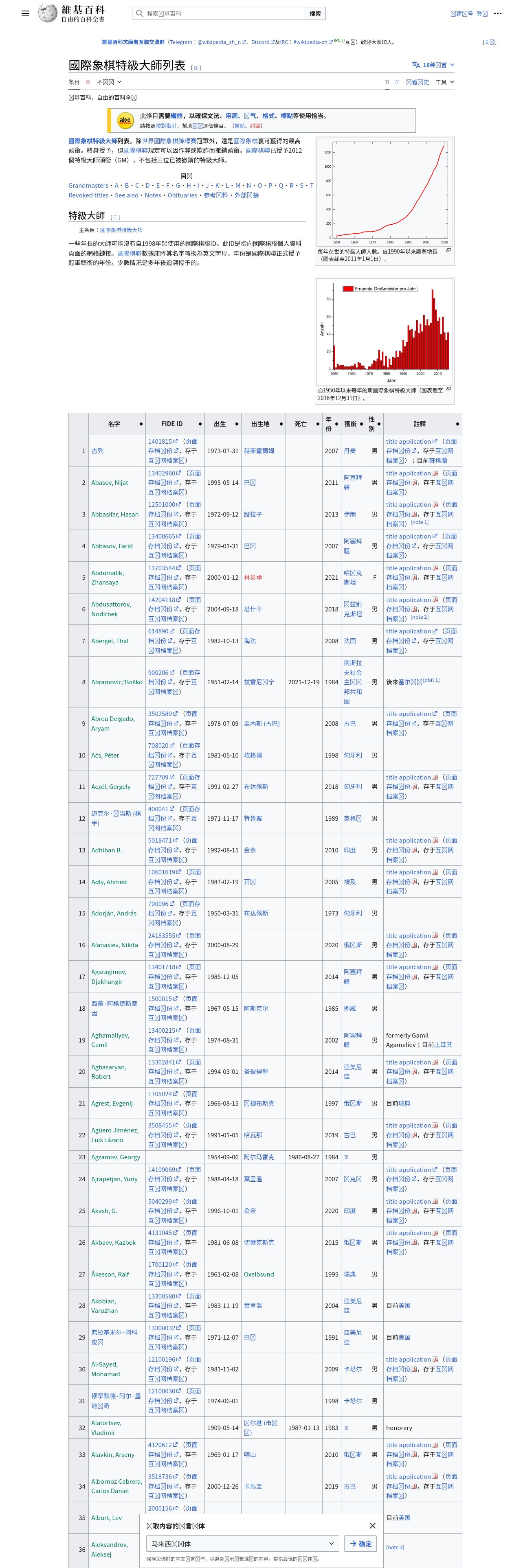Dismiss the site notice banner
This screenshot has width=523, height=1568.
click(490, 42)
